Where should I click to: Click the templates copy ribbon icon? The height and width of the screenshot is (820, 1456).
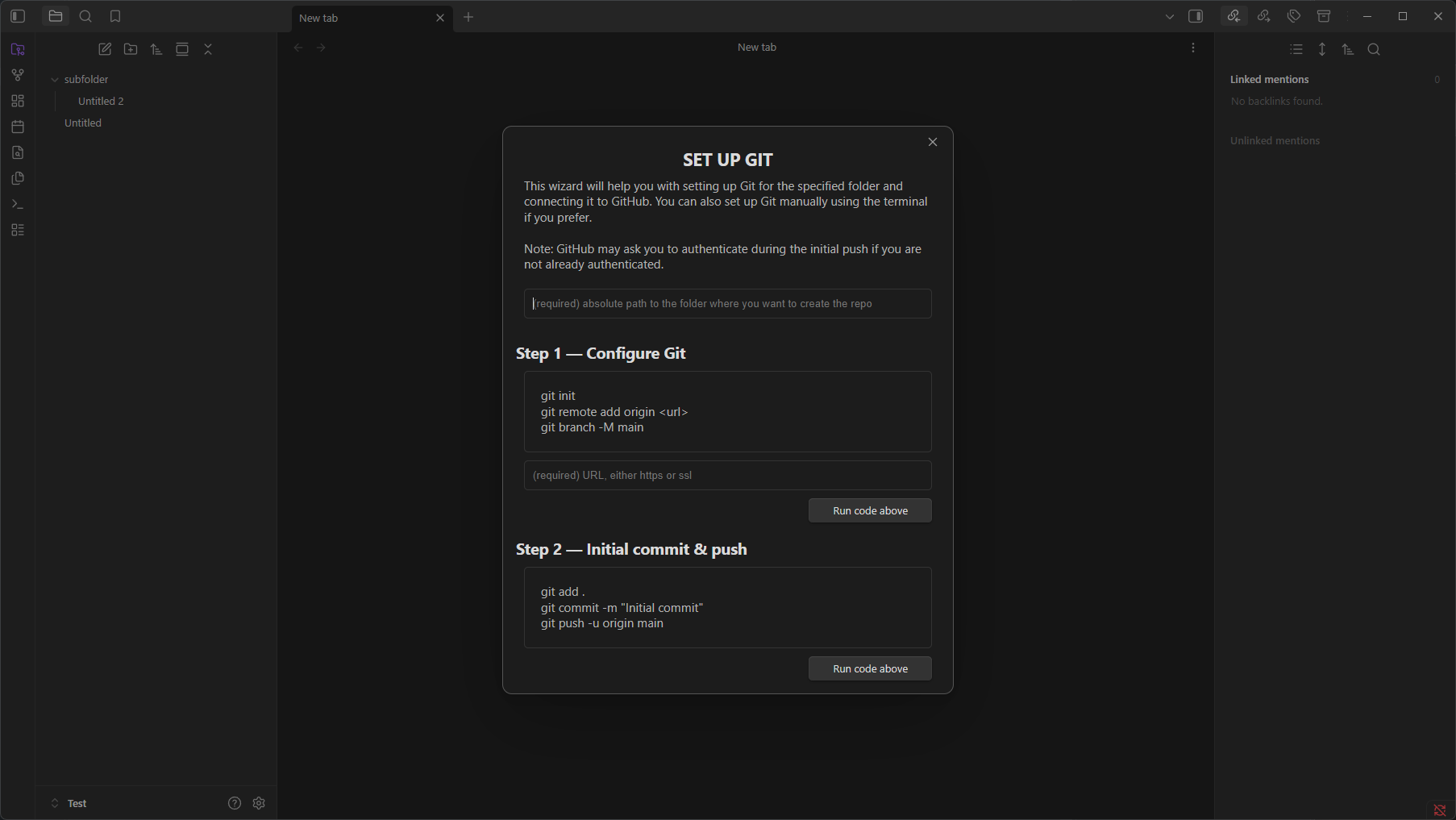click(x=18, y=178)
